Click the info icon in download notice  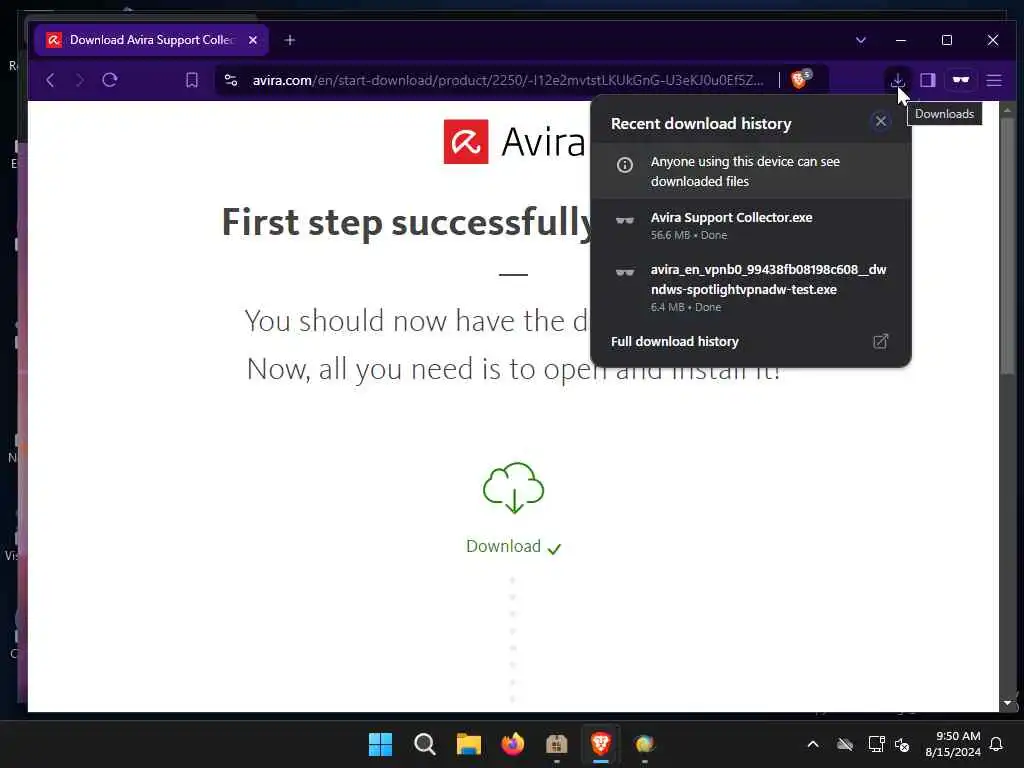point(624,165)
